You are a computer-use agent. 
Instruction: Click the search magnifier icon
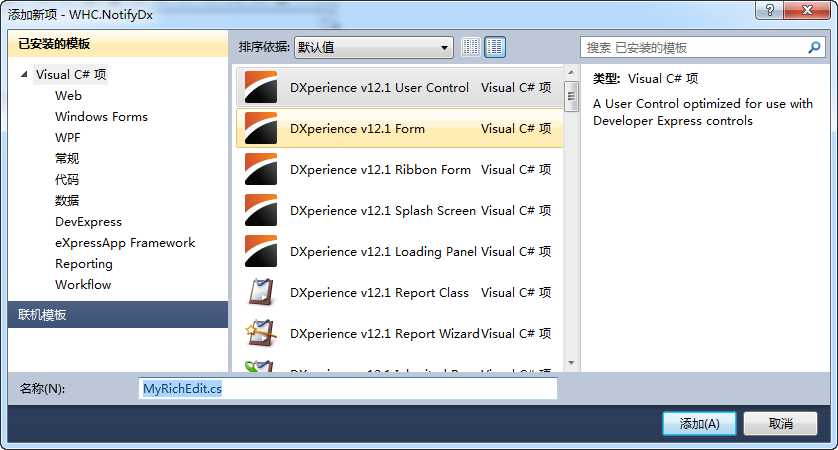(x=814, y=48)
